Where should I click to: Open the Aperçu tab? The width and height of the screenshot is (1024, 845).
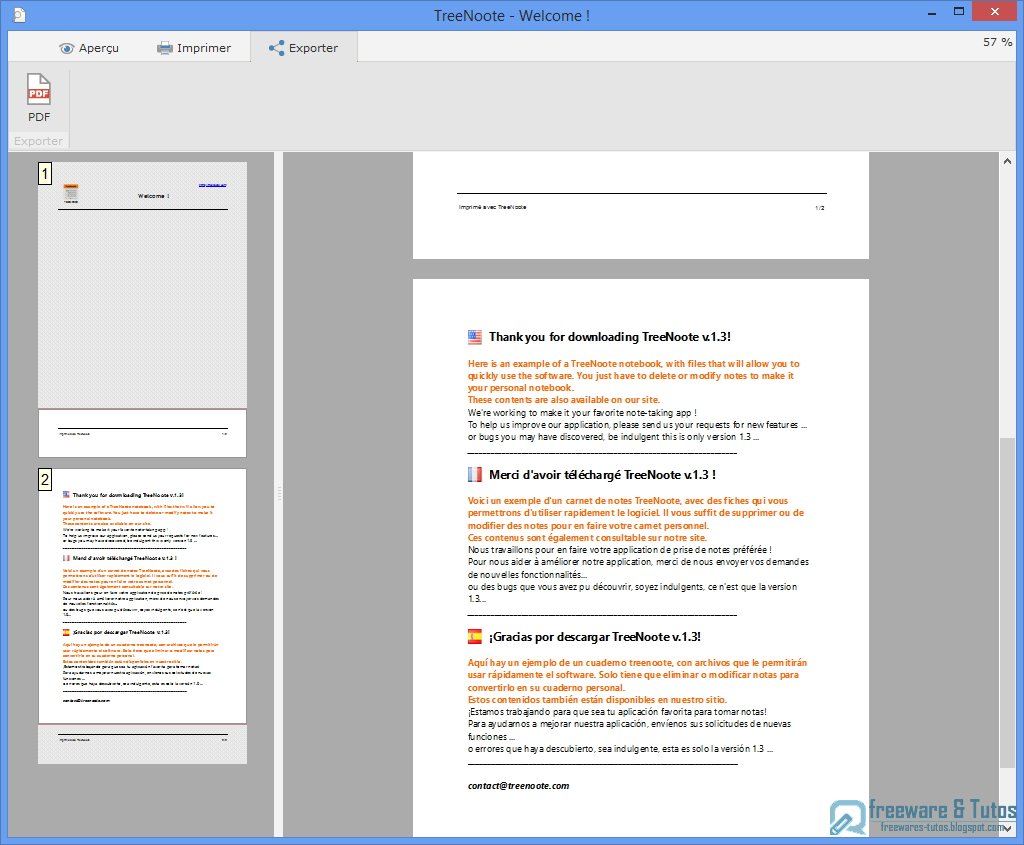click(x=89, y=48)
